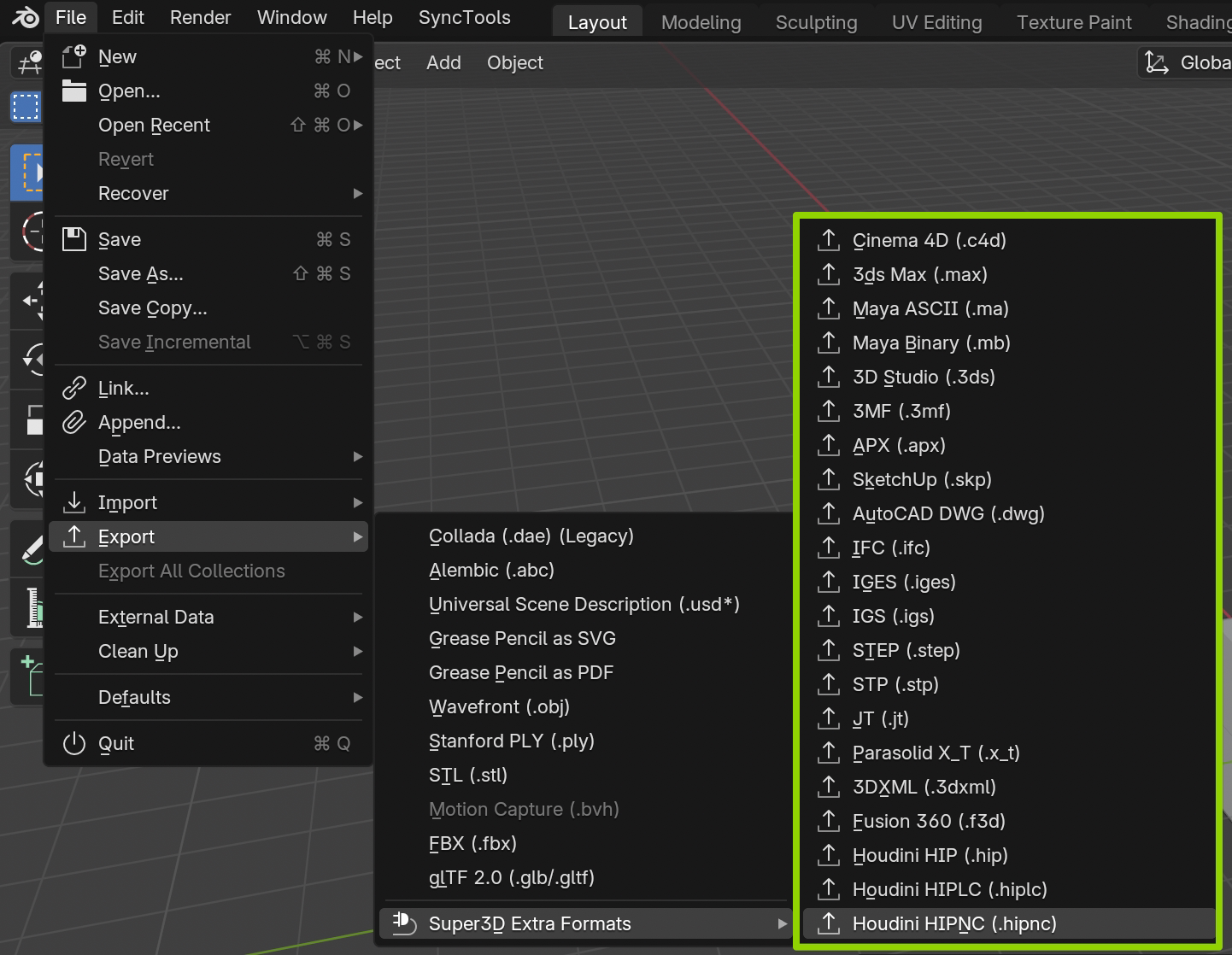The width and height of the screenshot is (1232, 955).
Task: Export as IGES (.iges)
Action: coord(1009,582)
